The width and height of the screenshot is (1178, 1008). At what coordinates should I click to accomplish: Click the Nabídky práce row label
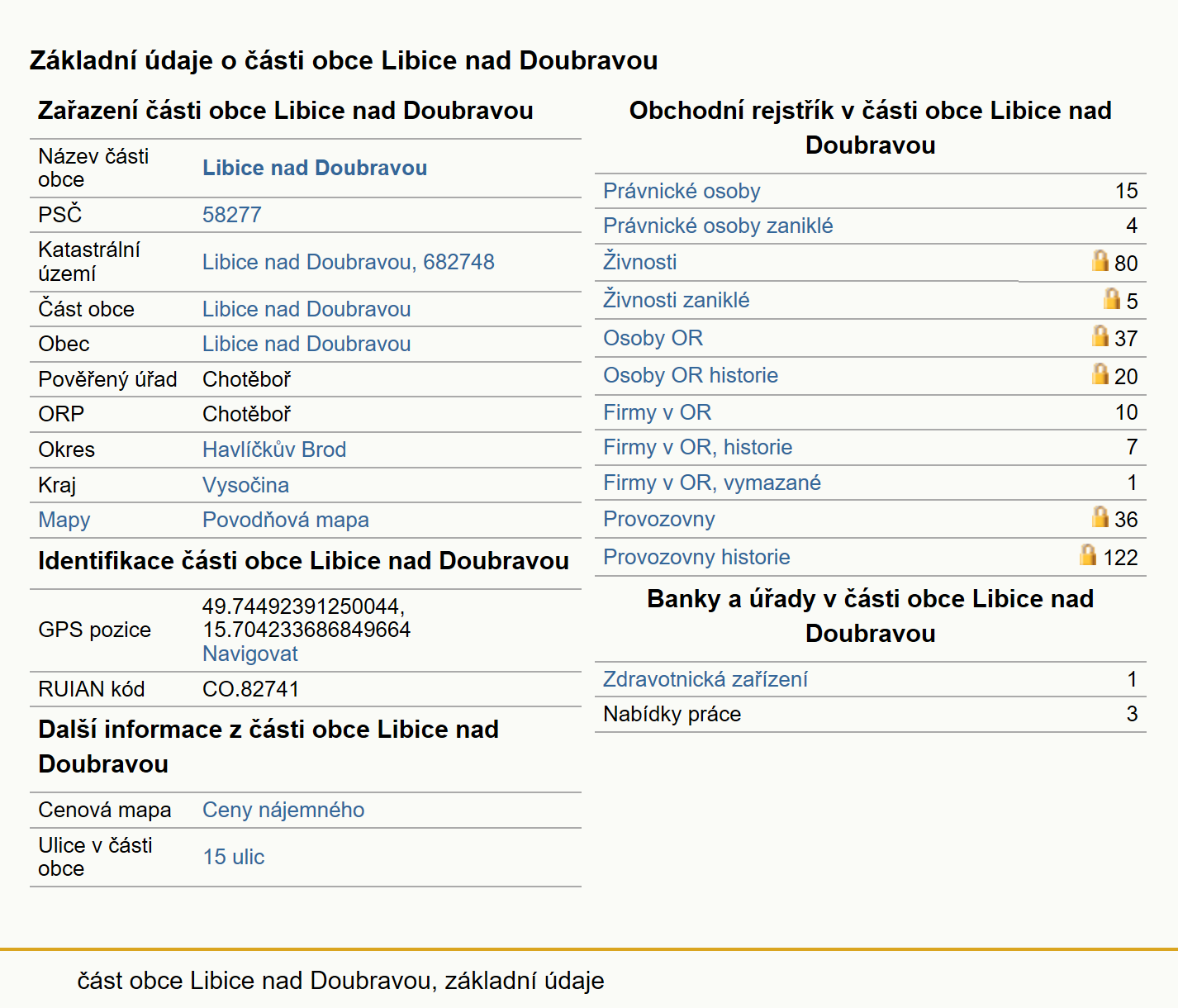[x=672, y=714]
